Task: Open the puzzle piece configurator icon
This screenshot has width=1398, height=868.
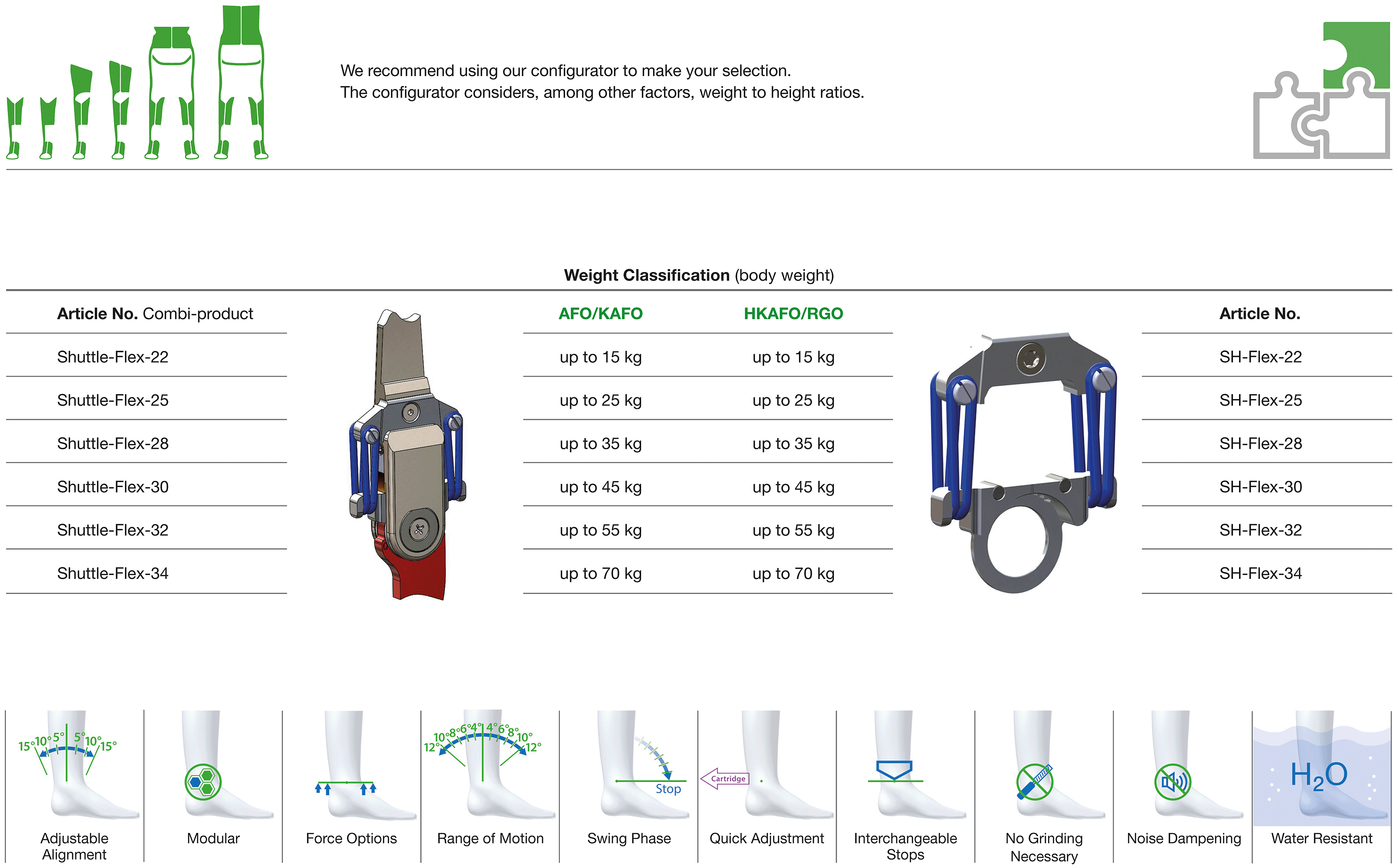Action: point(1322,90)
